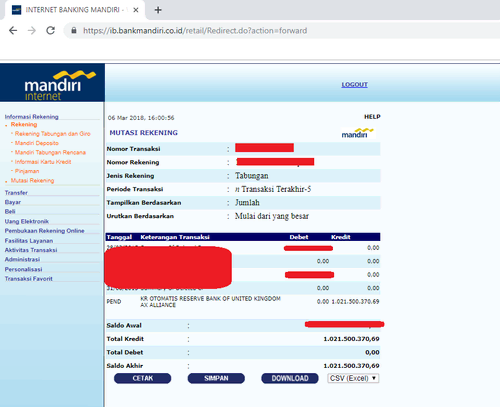Click Total Kredit amount 1.021.500.370,69
This screenshot has height=407, width=500.
[x=351, y=339]
